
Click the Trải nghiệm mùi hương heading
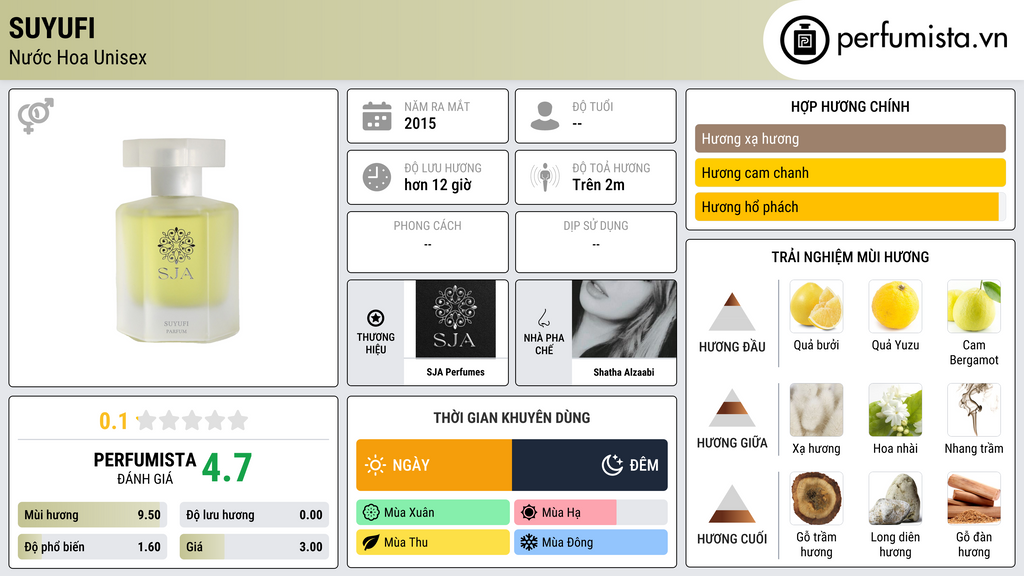(x=850, y=257)
